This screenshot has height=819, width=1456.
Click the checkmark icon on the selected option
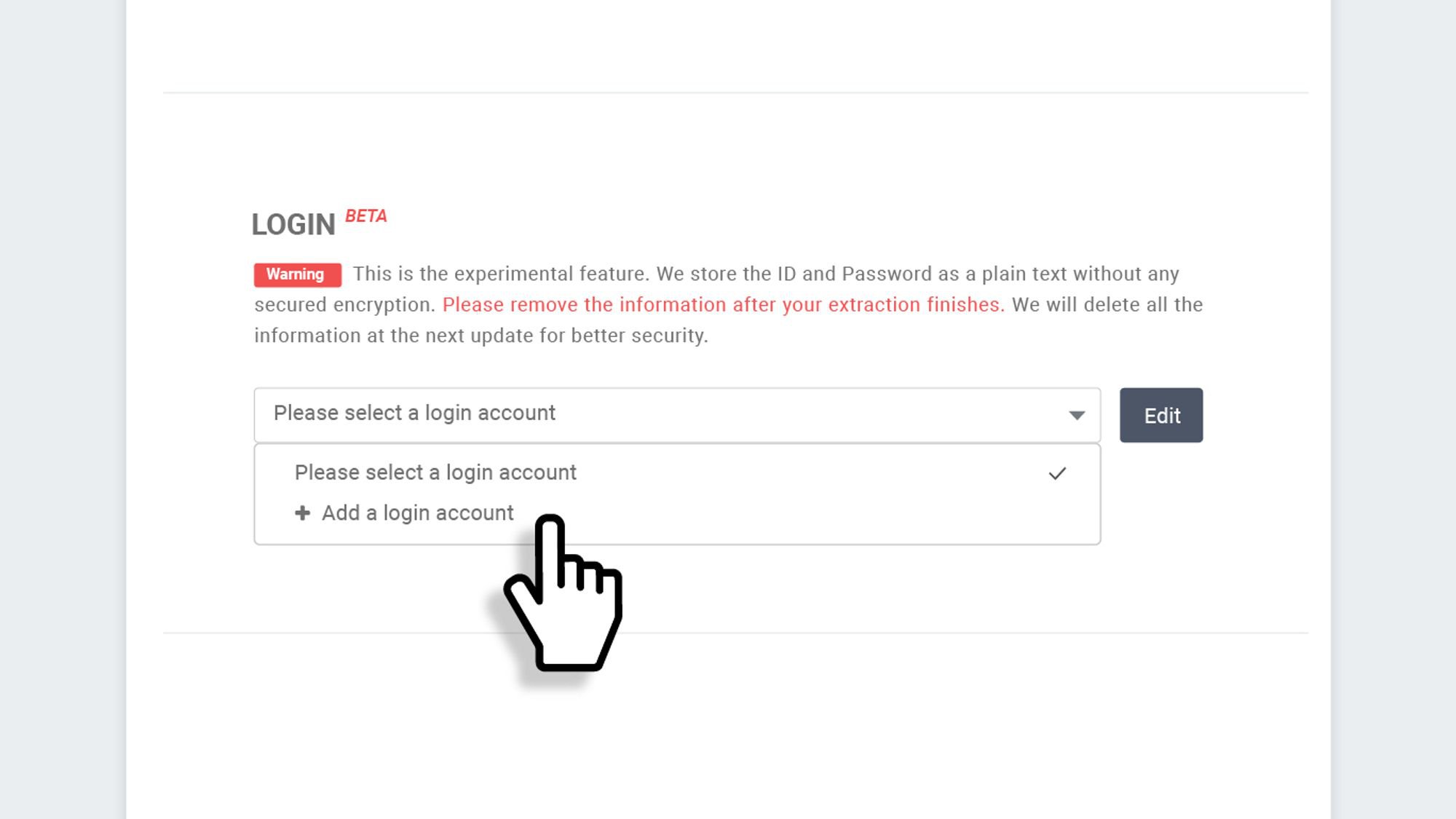click(1057, 474)
